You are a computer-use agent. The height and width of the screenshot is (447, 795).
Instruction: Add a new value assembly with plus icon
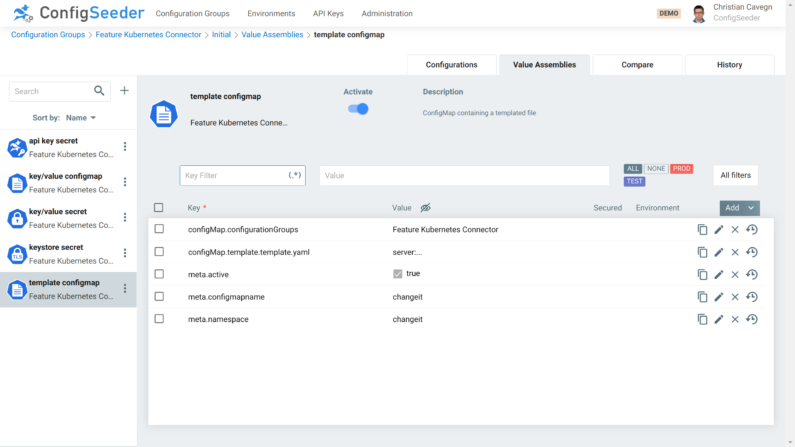tap(124, 91)
